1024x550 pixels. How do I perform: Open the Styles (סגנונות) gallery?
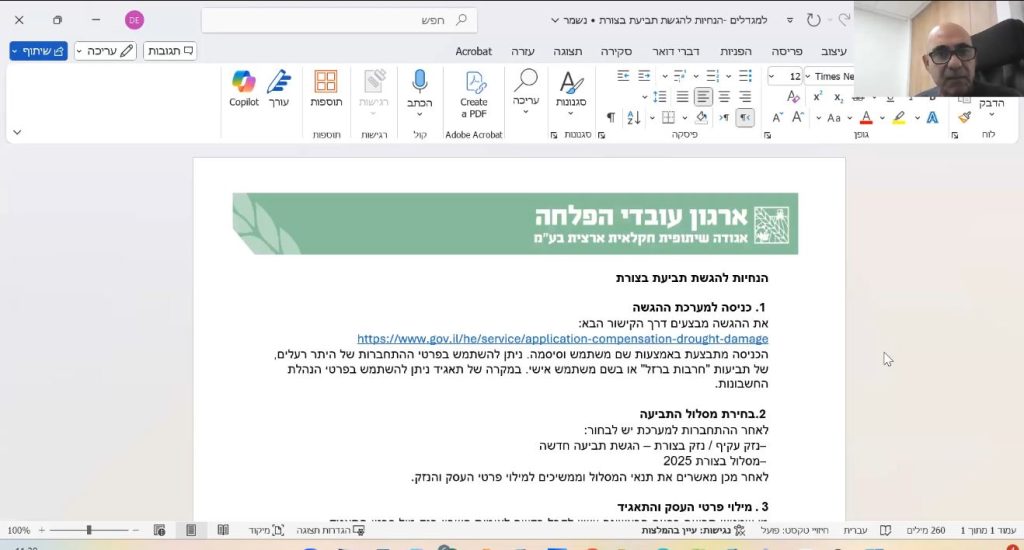coord(571,88)
